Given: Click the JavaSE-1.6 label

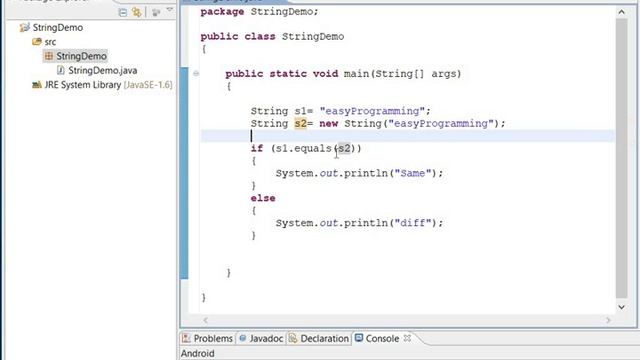Looking at the screenshot, I should point(148,85).
